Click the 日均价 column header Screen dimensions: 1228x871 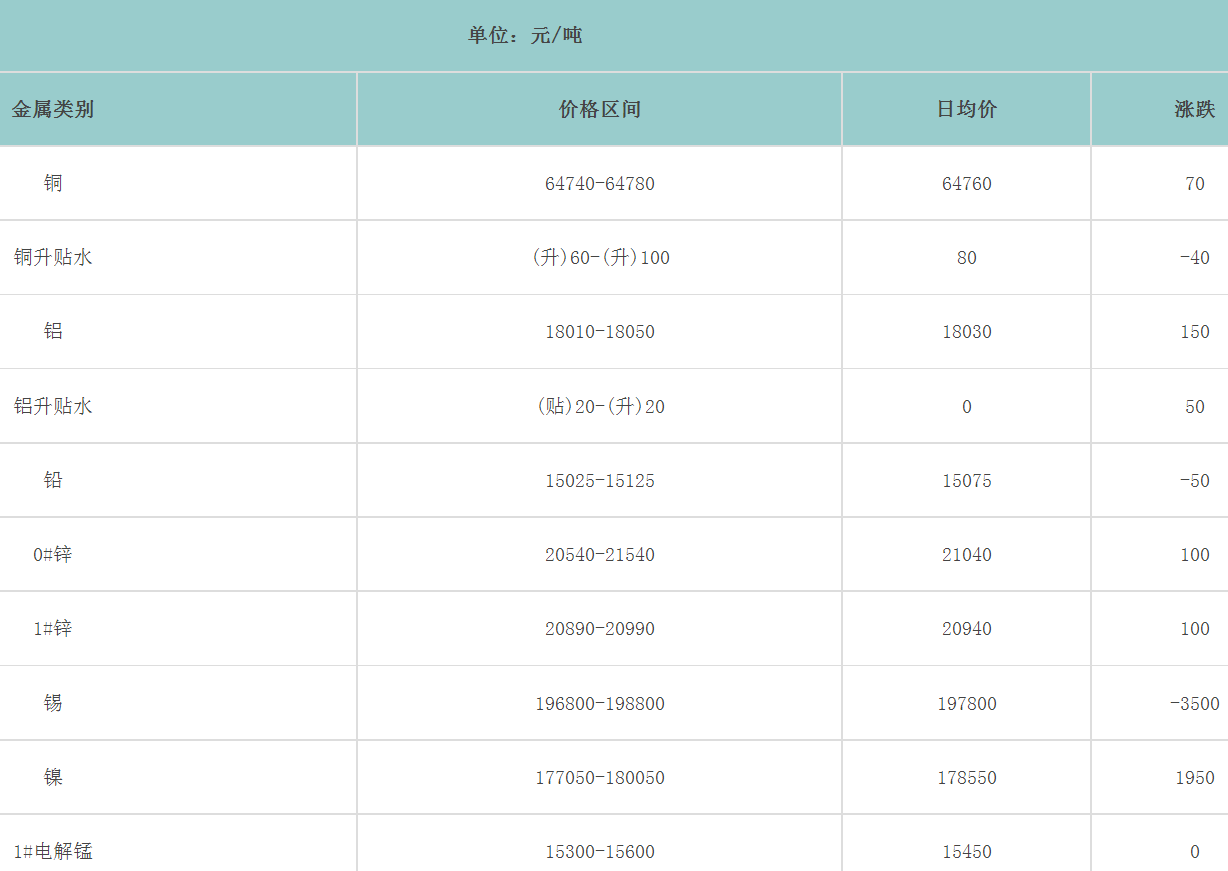point(966,109)
